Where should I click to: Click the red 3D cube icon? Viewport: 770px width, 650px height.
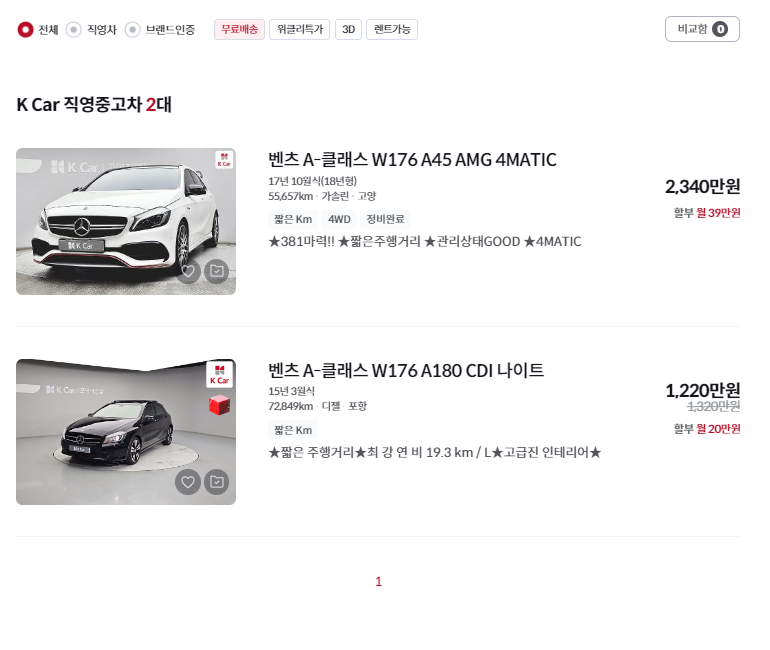(x=220, y=406)
